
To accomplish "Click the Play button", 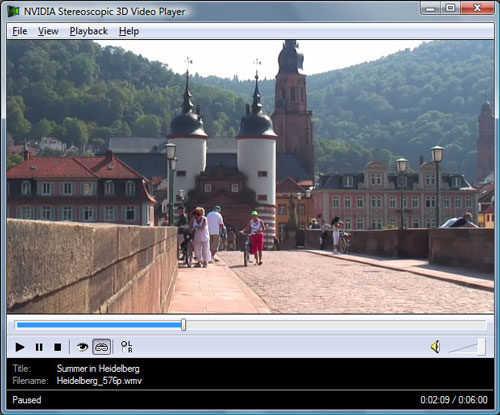I will [20, 347].
